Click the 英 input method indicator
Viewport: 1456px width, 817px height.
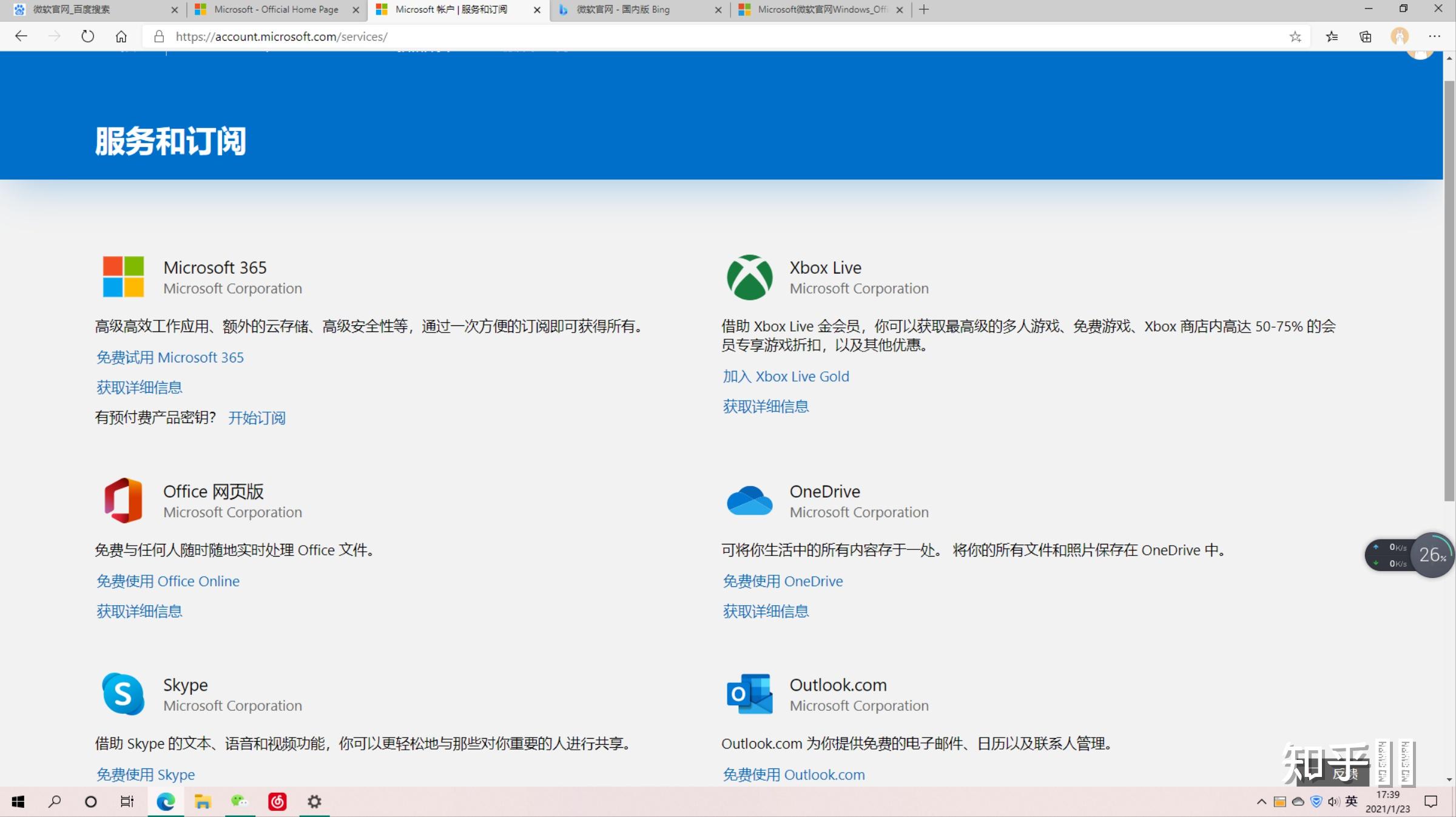click(x=1351, y=802)
